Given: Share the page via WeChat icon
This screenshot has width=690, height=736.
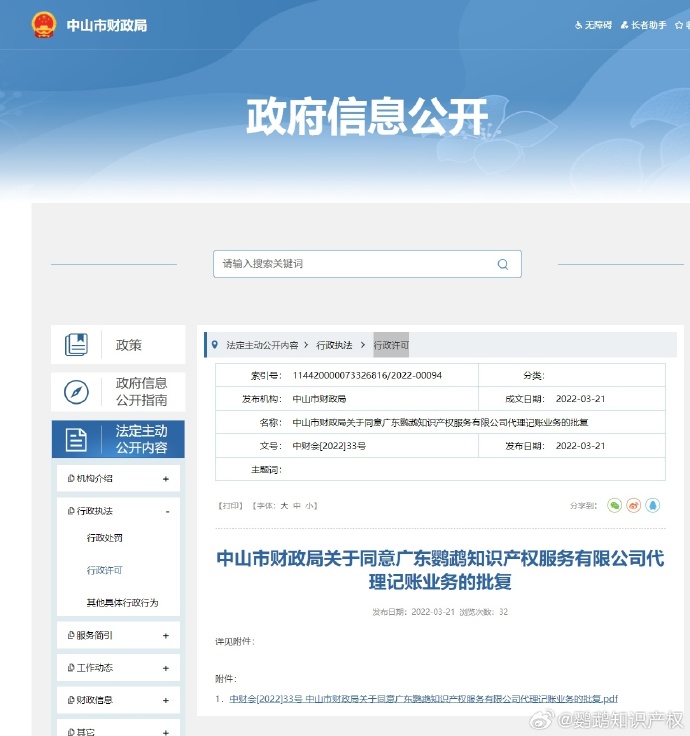Looking at the screenshot, I should coord(615,506).
